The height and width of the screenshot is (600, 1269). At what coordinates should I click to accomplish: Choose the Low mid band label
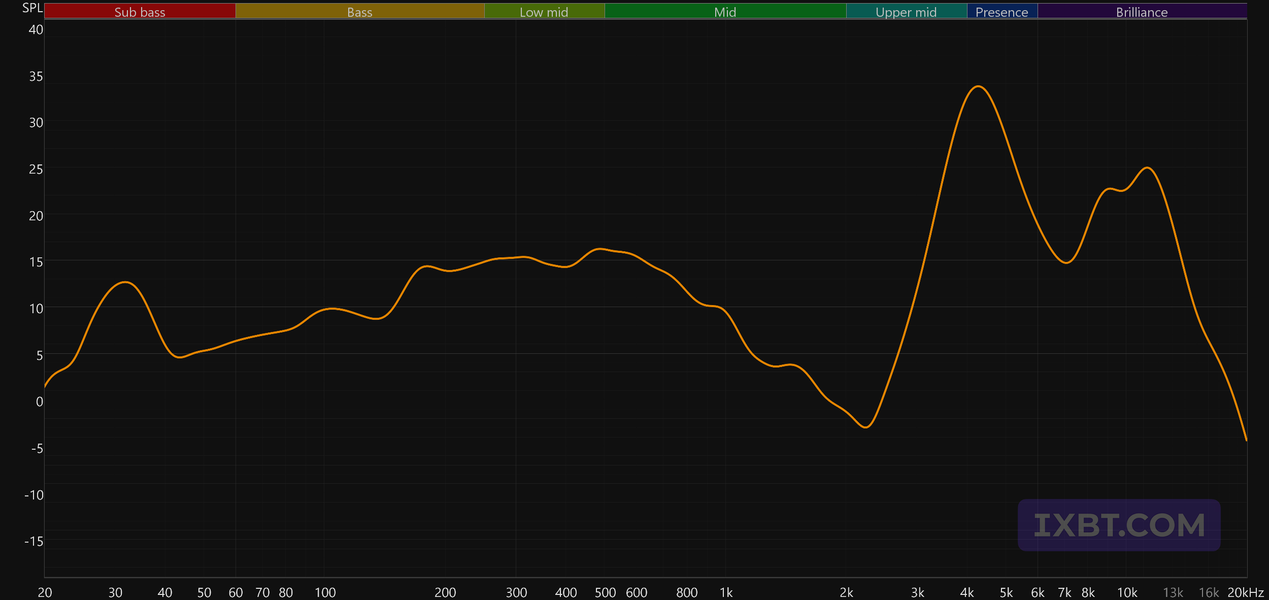[544, 12]
